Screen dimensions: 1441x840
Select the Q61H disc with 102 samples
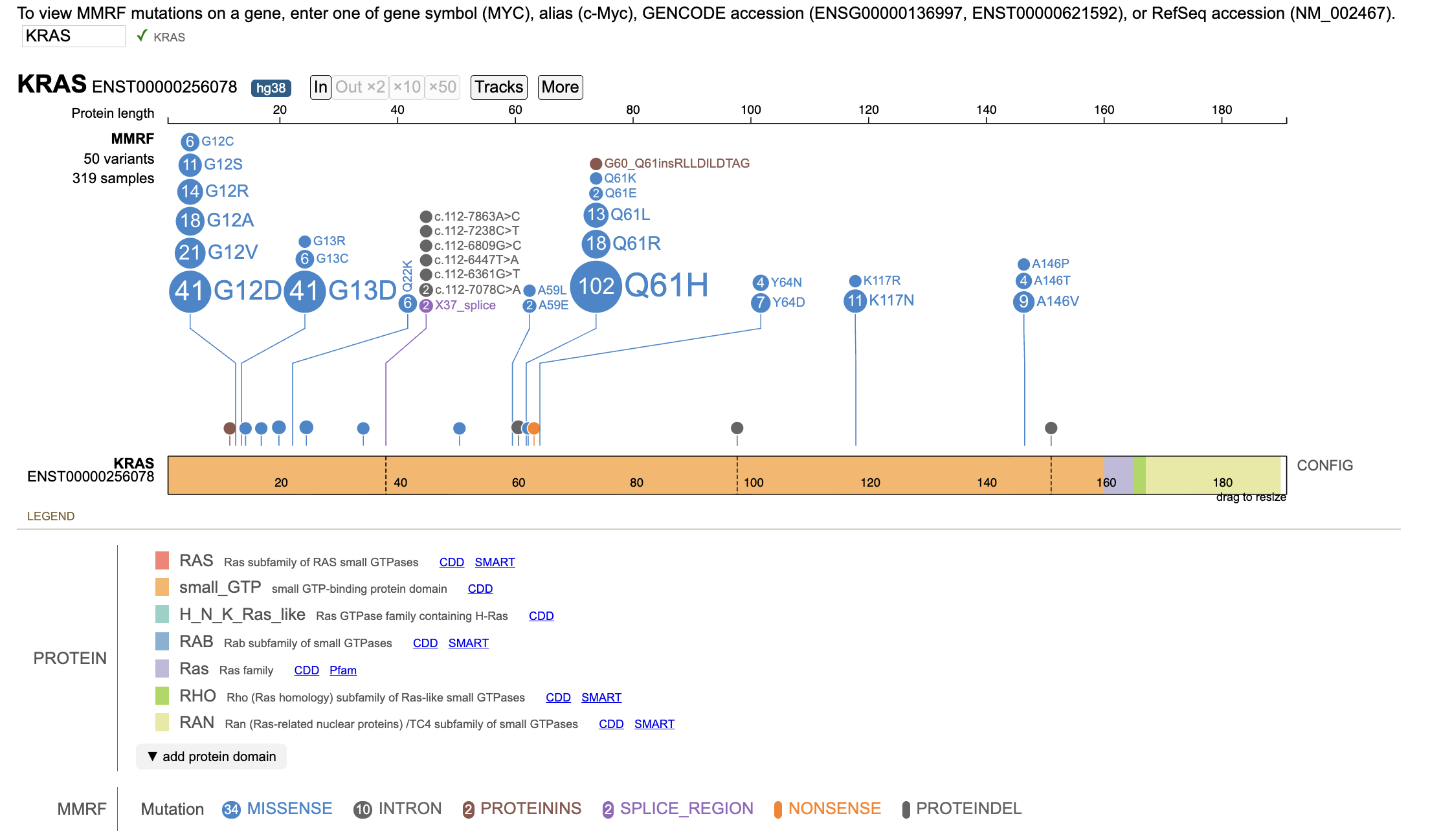tap(596, 286)
